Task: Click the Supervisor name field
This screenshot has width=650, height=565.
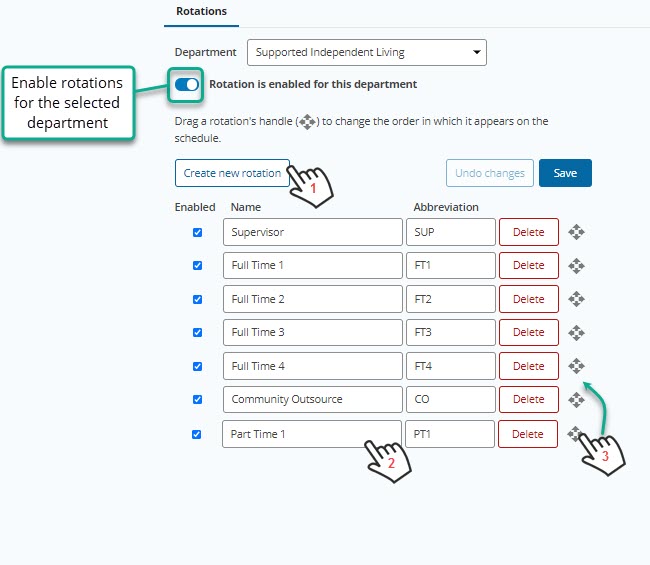Action: (x=313, y=232)
